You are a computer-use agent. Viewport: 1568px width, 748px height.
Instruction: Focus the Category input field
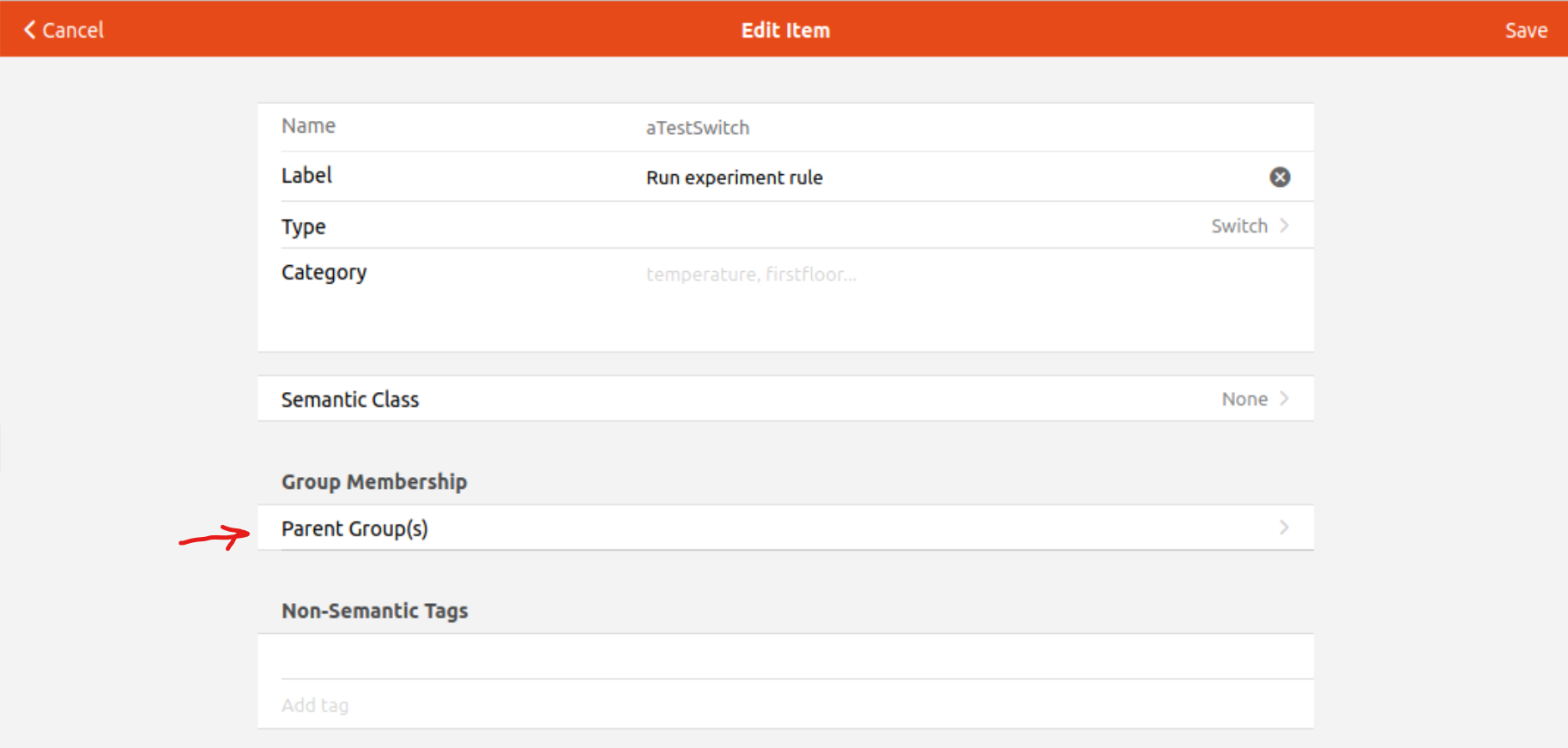click(x=944, y=274)
